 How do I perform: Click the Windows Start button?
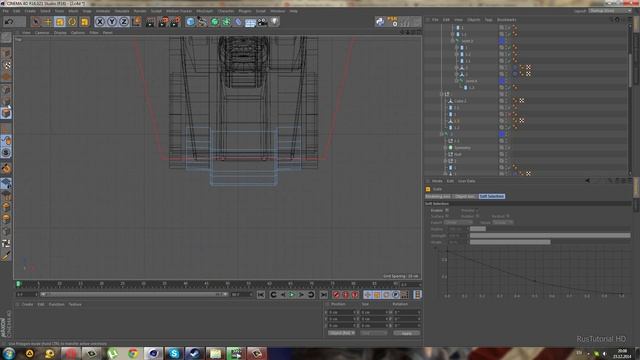click(x=9, y=353)
